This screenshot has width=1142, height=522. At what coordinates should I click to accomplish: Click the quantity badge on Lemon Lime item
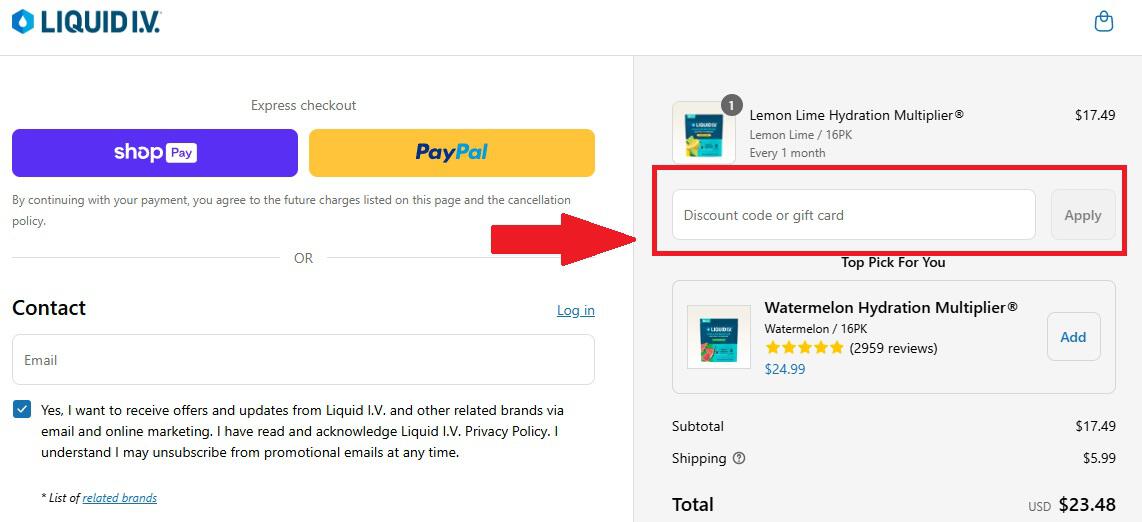coord(732,105)
